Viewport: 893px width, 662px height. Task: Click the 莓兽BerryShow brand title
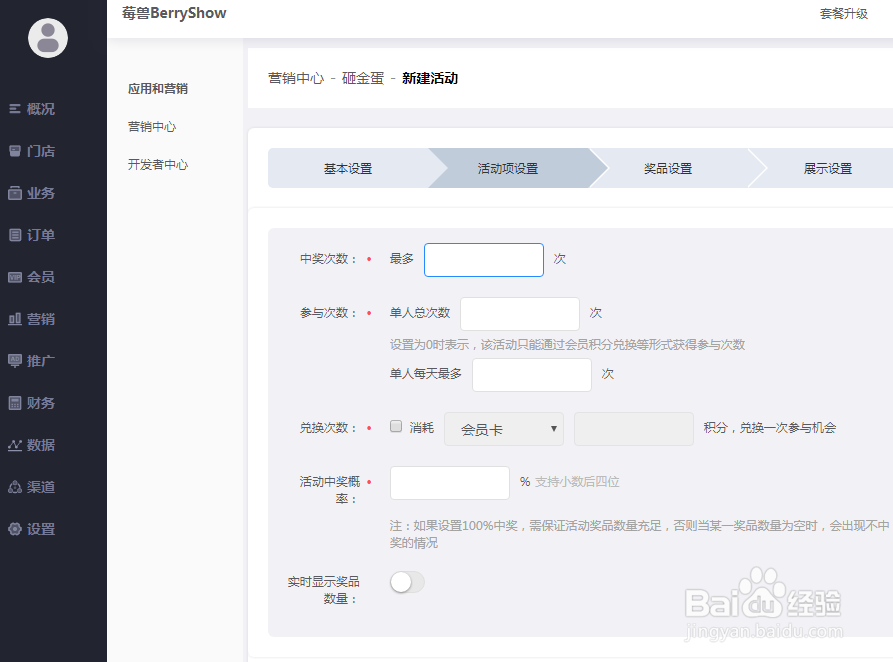[x=174, y=13]
